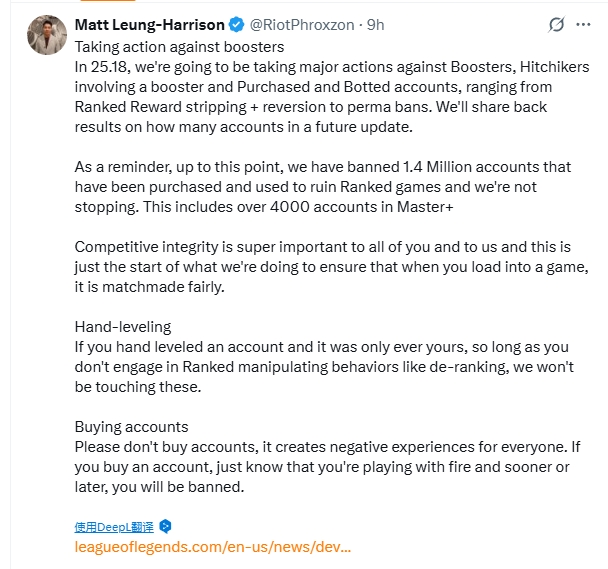Click the "Competitive integrity" paragraph

pos(332,267)
